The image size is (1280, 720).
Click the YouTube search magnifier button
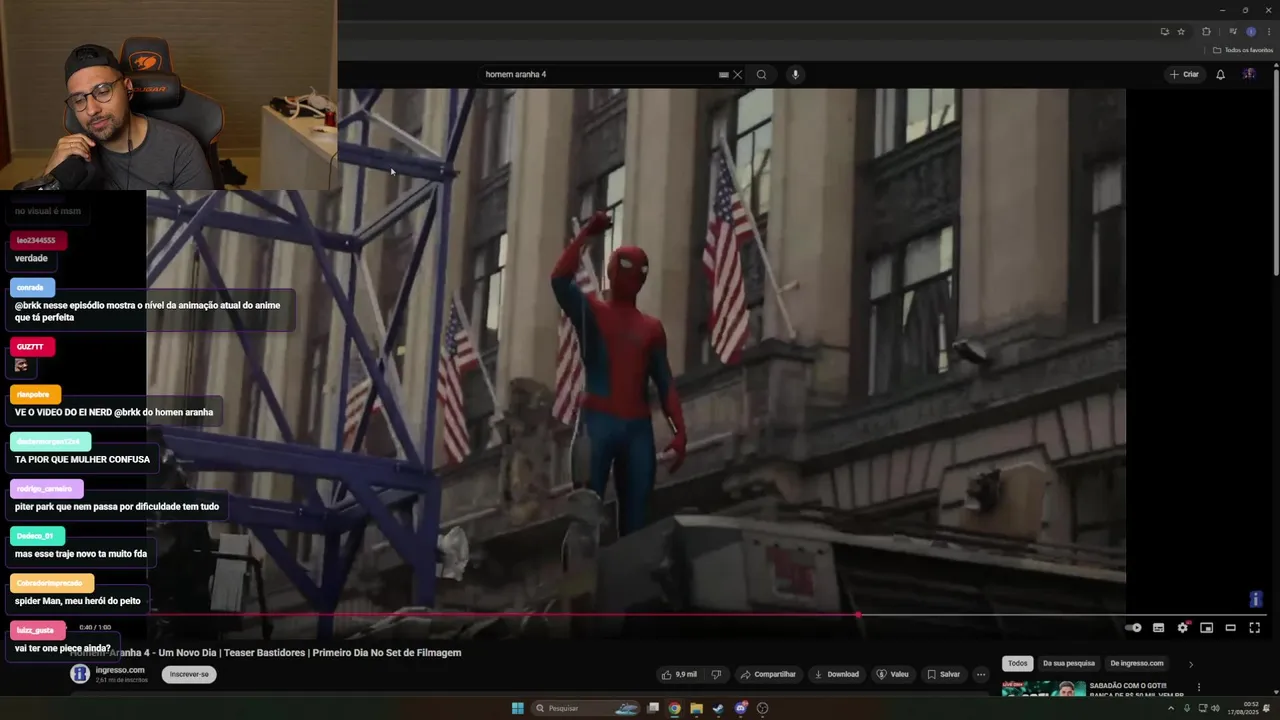(x=761, y=74)
